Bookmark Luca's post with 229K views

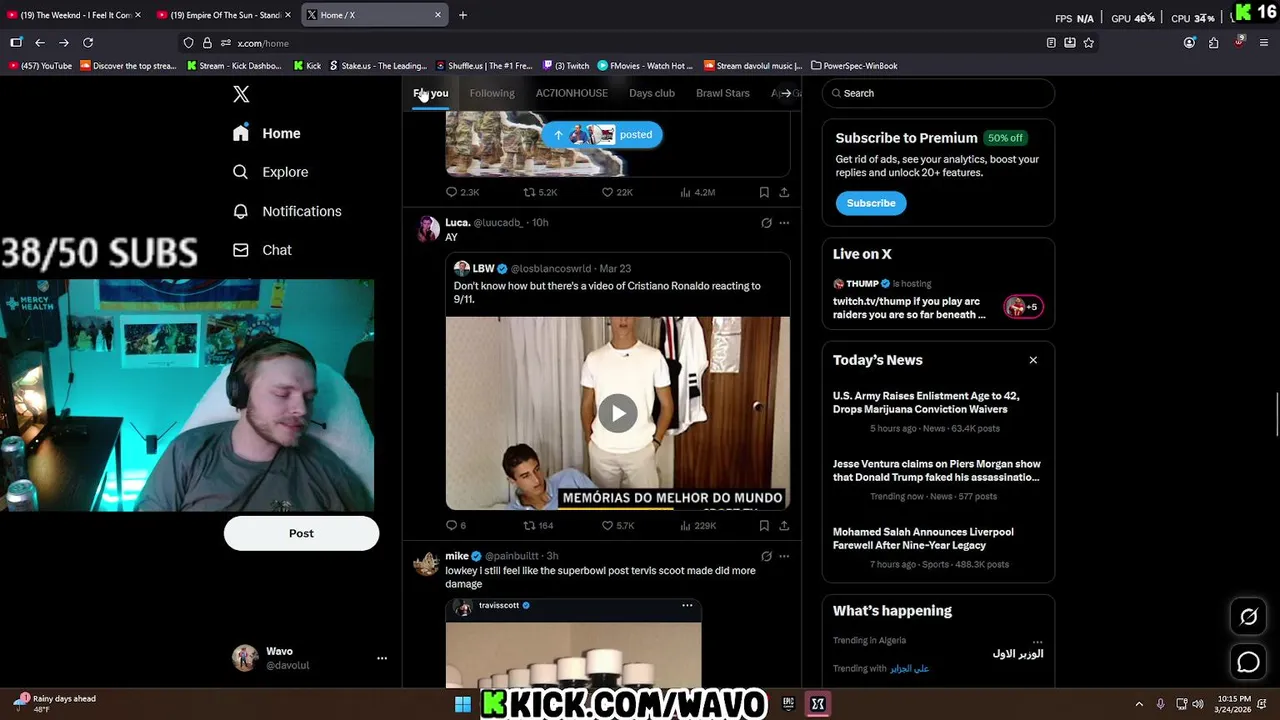[764, 525]
